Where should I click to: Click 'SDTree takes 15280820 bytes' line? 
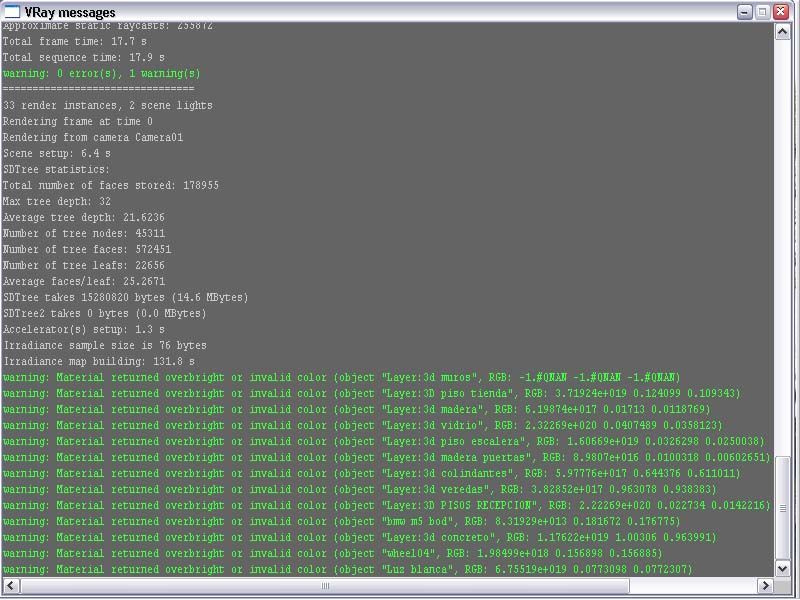click(126, 297)
